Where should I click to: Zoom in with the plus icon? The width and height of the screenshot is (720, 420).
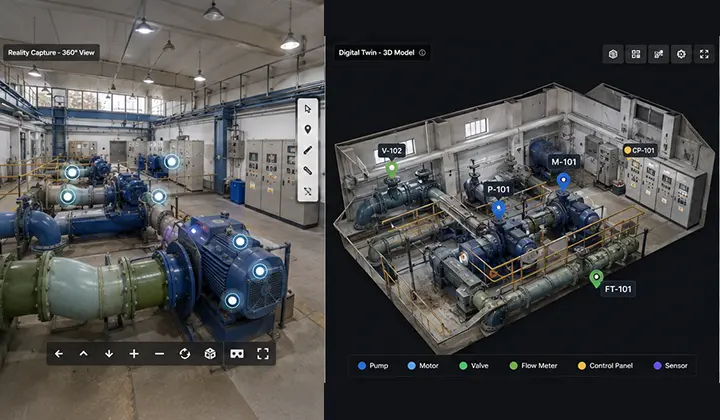click(134, 353)
